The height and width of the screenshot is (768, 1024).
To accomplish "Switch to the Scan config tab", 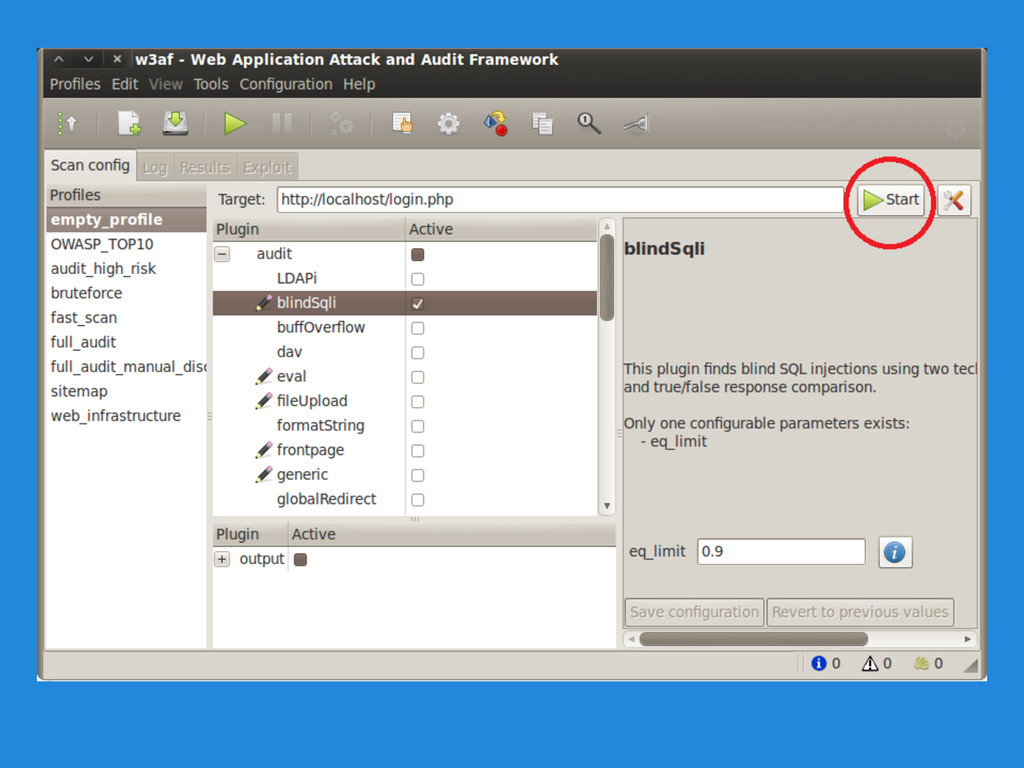I will coord(90,165).
